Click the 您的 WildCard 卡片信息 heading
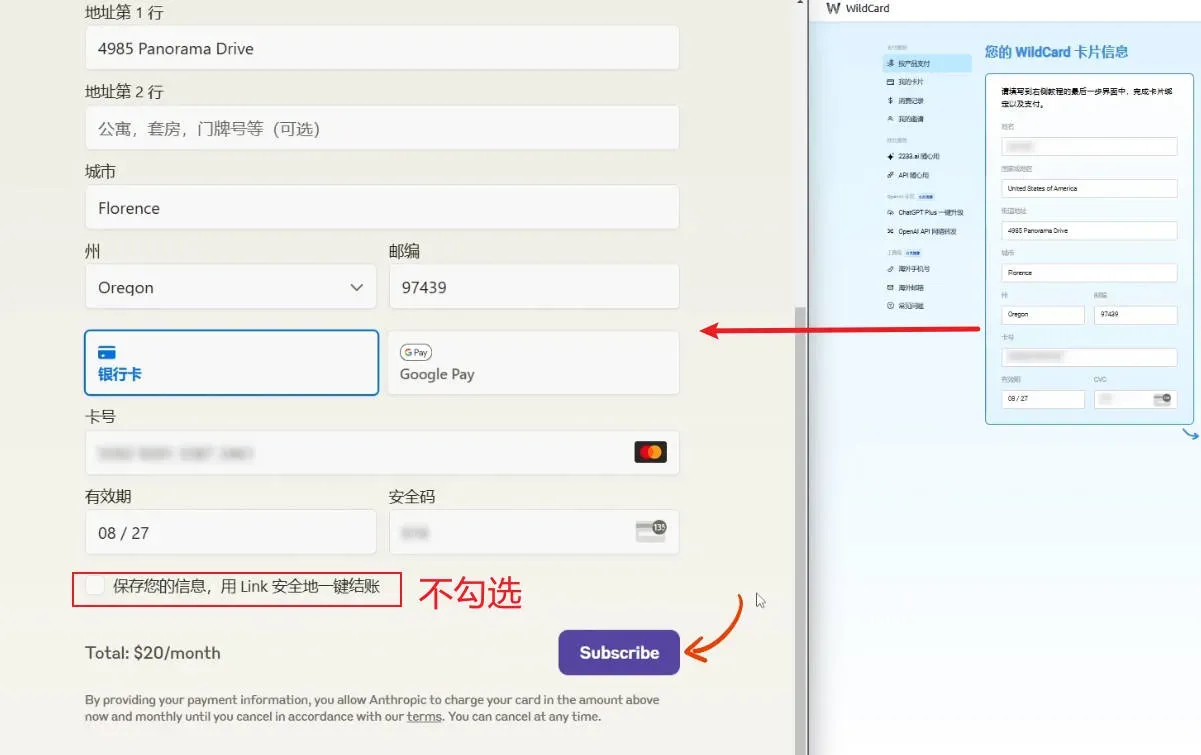Viewport: 1201px width, 755px height. 1056,52
